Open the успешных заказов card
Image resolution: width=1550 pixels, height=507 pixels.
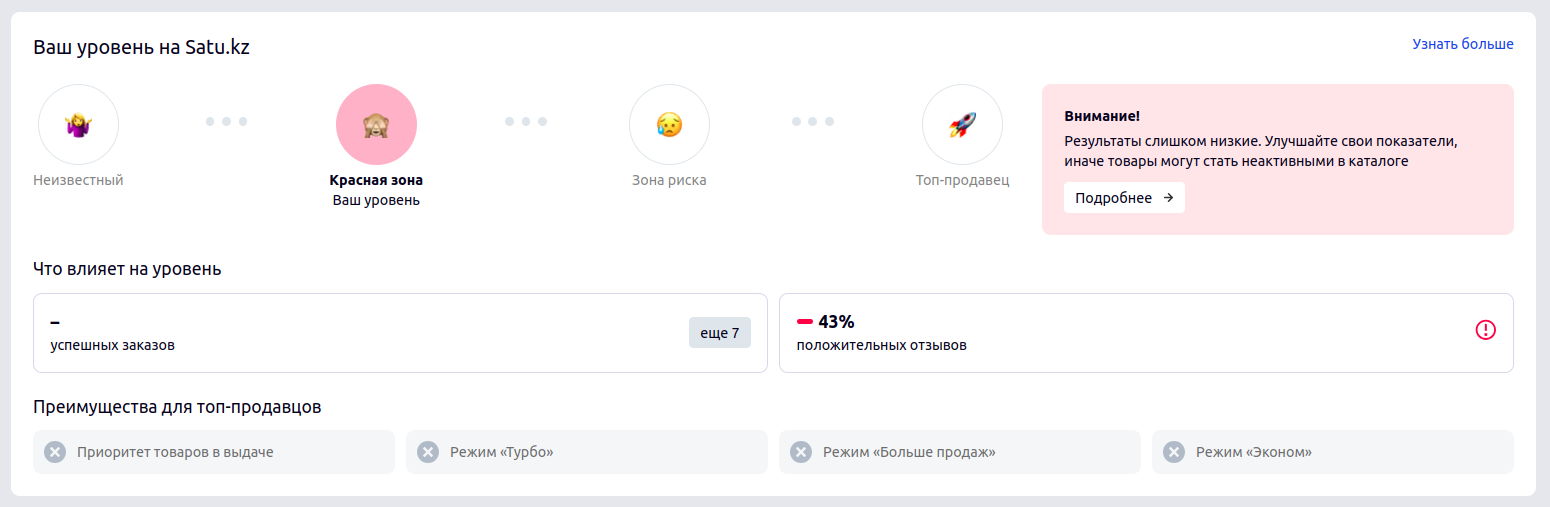400,333
